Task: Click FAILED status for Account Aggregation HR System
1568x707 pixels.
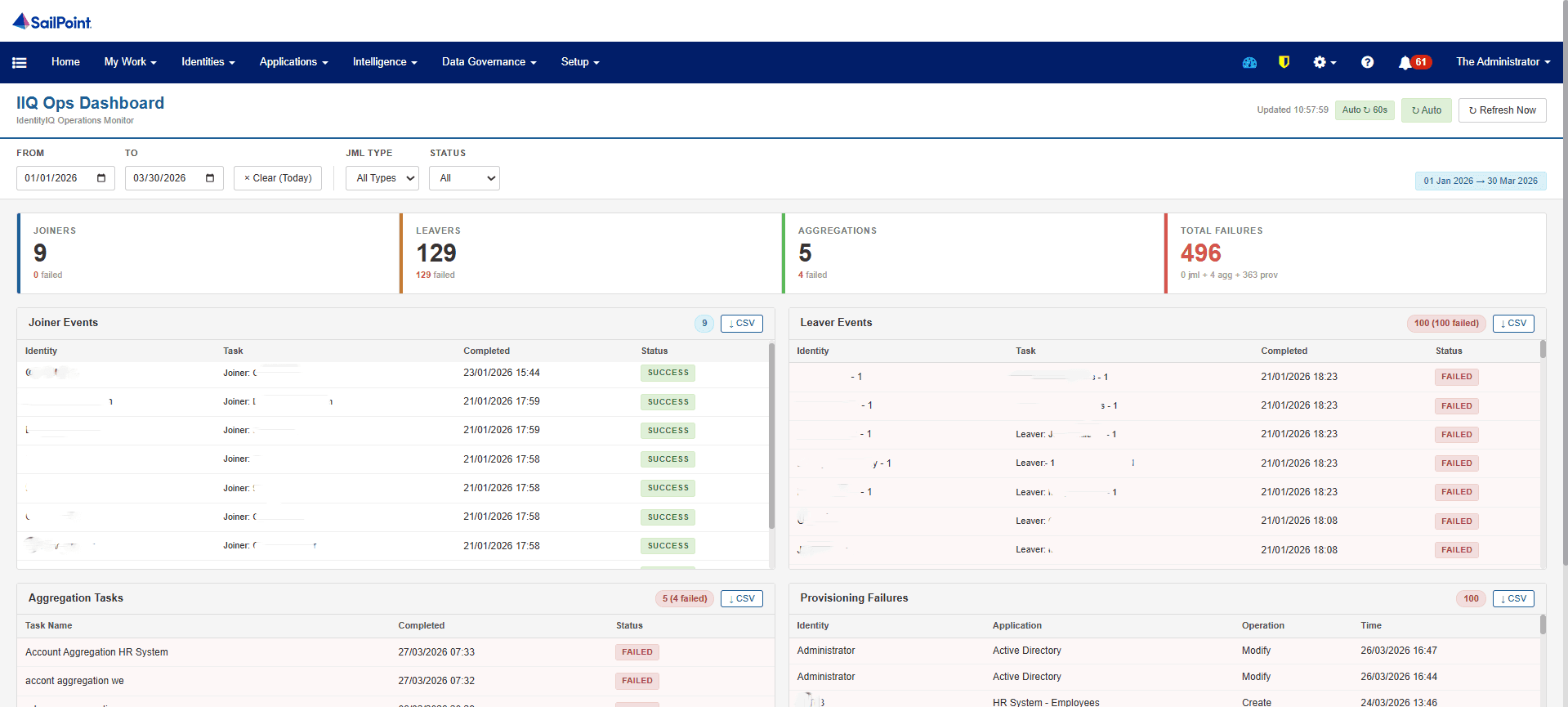Action: point(637,652)
